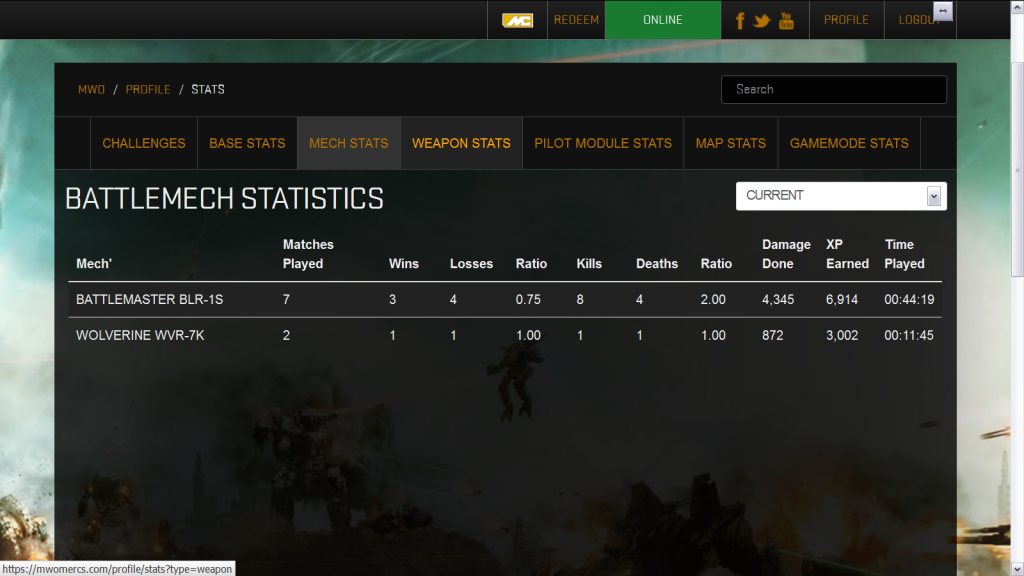Click the Matches Played column header

[308, 254]
